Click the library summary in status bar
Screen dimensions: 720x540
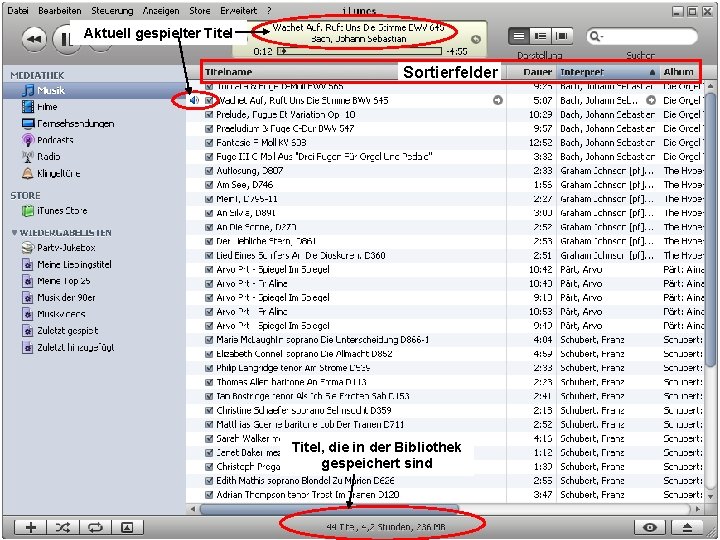click(385, 527)
